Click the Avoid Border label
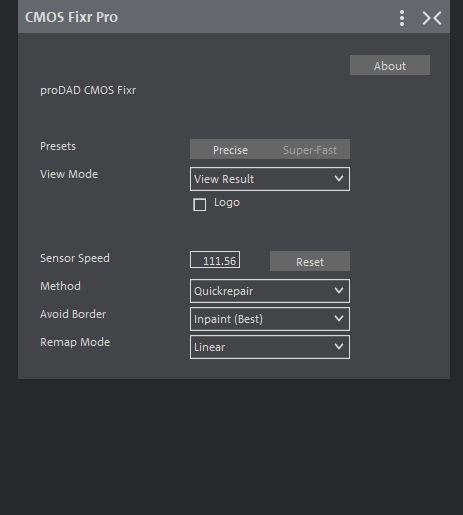This screenshot has height=515, width=463. click(73, 314)
